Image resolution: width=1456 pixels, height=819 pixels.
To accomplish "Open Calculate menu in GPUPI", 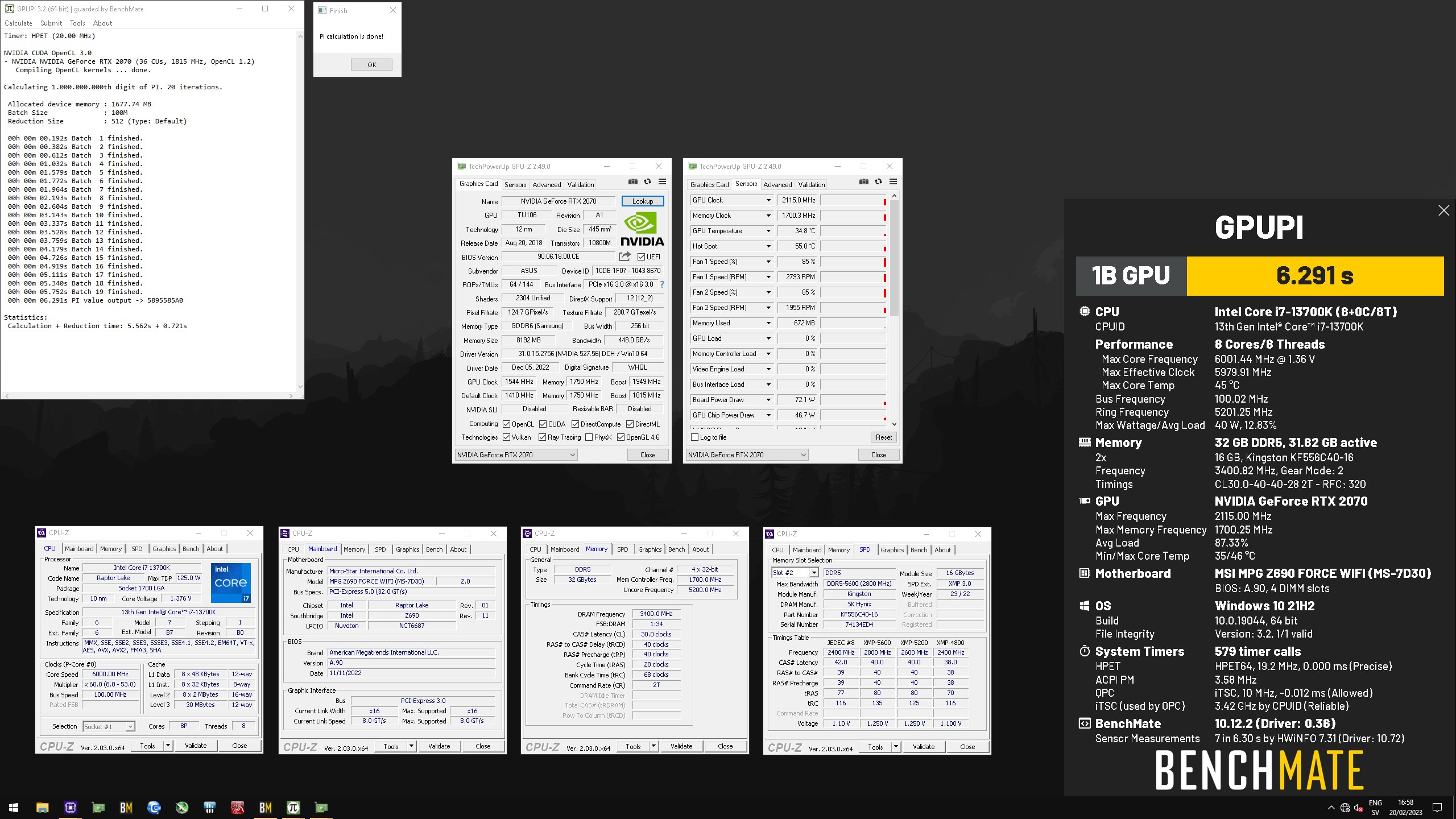I will pos(18,23).
